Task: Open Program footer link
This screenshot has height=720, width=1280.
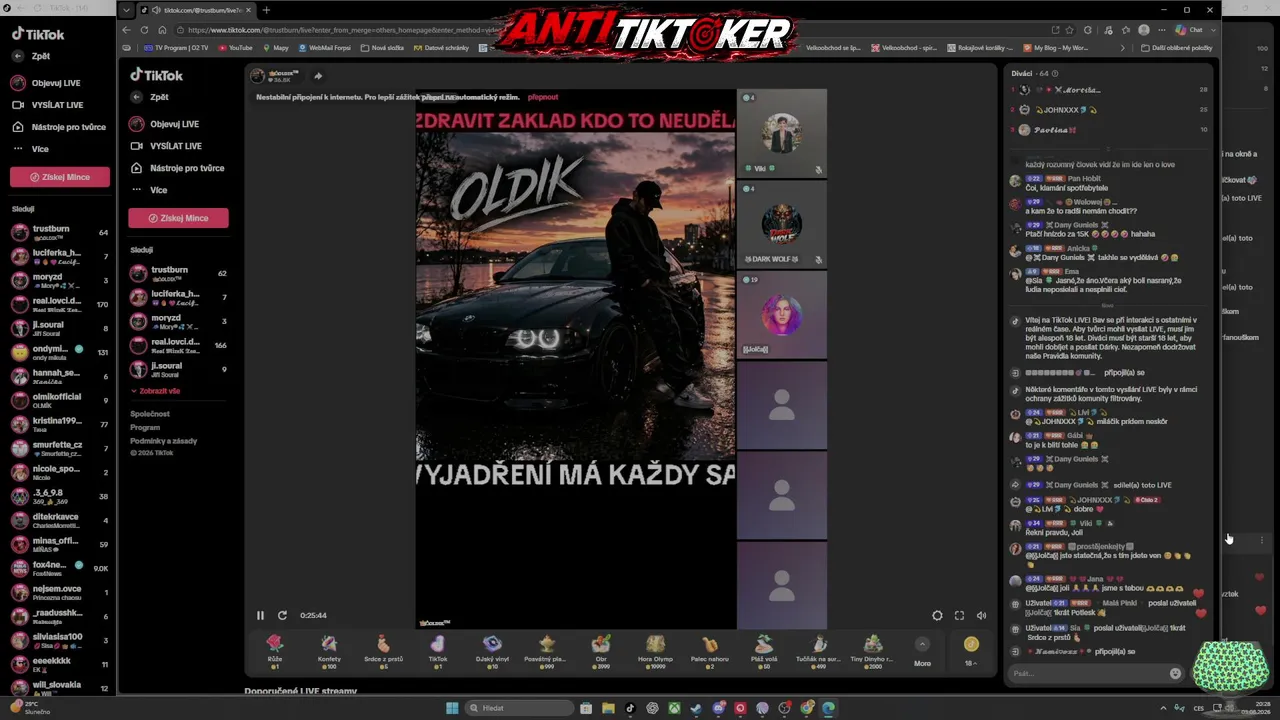Action: coord(145,427)
